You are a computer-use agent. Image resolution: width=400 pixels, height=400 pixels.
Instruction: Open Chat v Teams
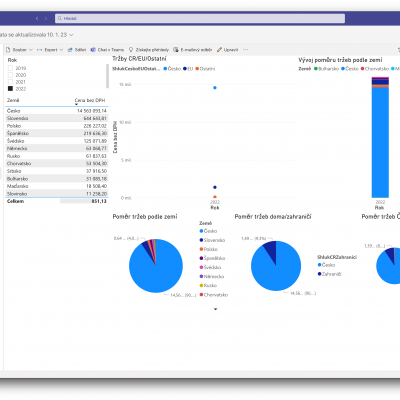pos(107,50)
